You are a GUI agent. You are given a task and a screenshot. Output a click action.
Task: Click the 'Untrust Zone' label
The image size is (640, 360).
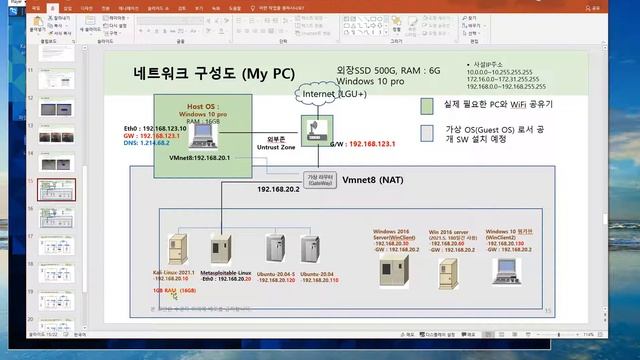coord(276,147)
